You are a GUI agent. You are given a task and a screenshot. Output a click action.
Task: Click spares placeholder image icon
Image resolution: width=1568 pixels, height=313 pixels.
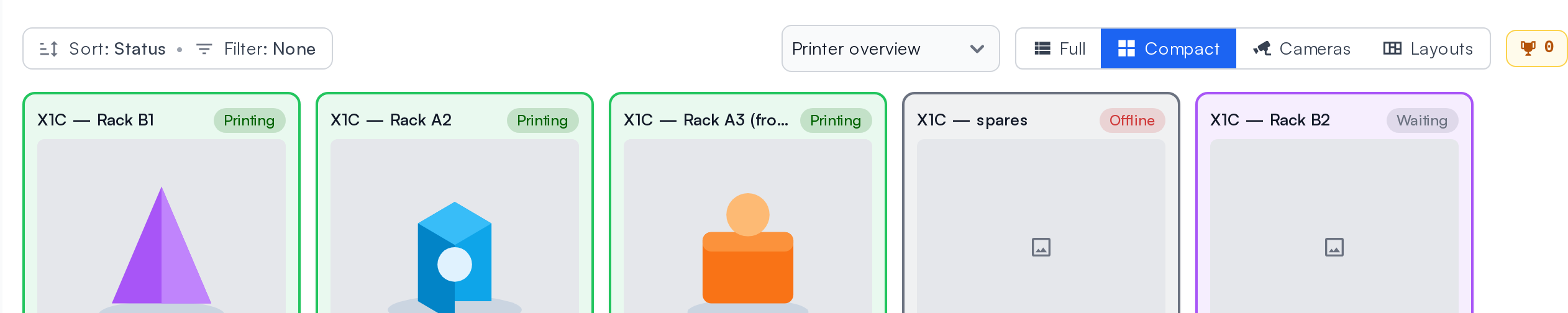coord(1041,247)
